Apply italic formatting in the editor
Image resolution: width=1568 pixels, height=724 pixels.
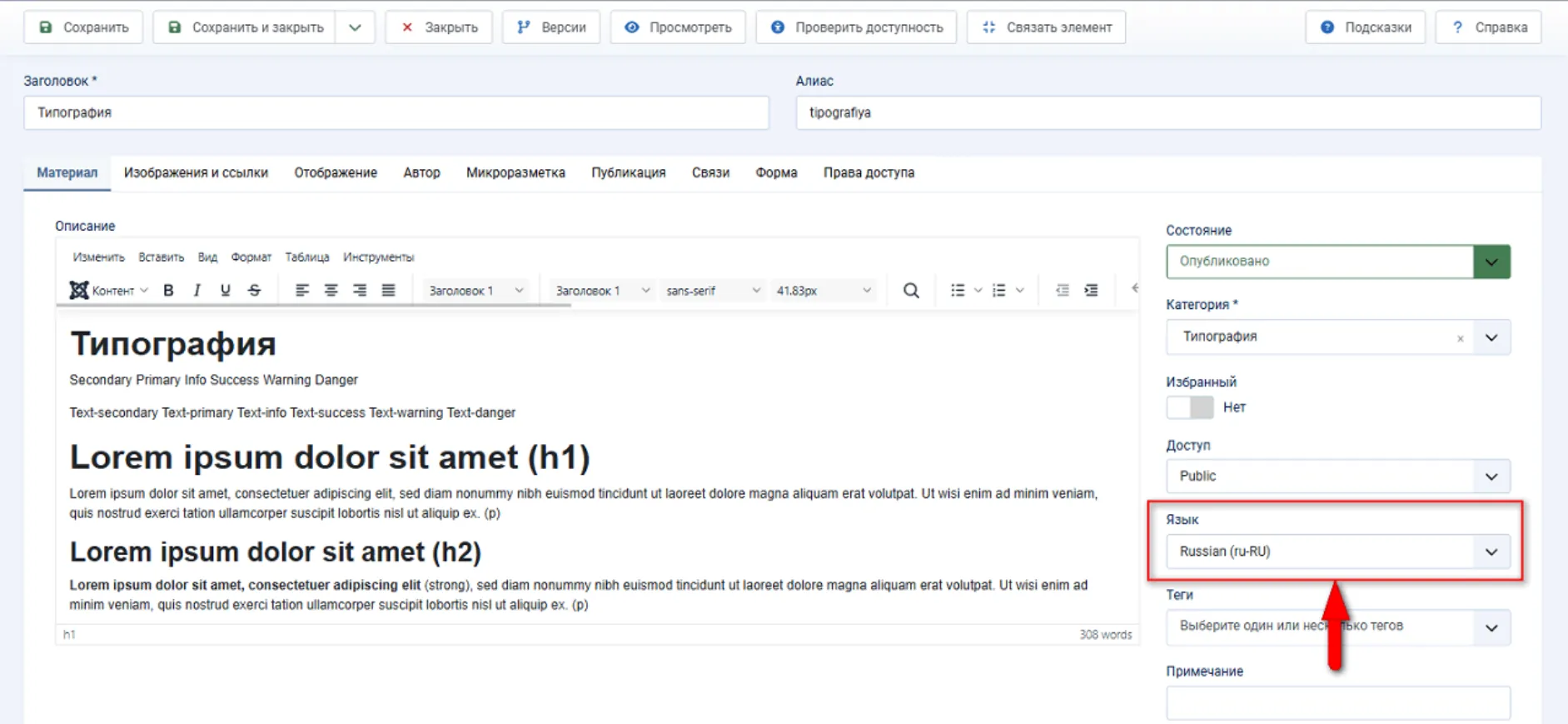[197, 290]
